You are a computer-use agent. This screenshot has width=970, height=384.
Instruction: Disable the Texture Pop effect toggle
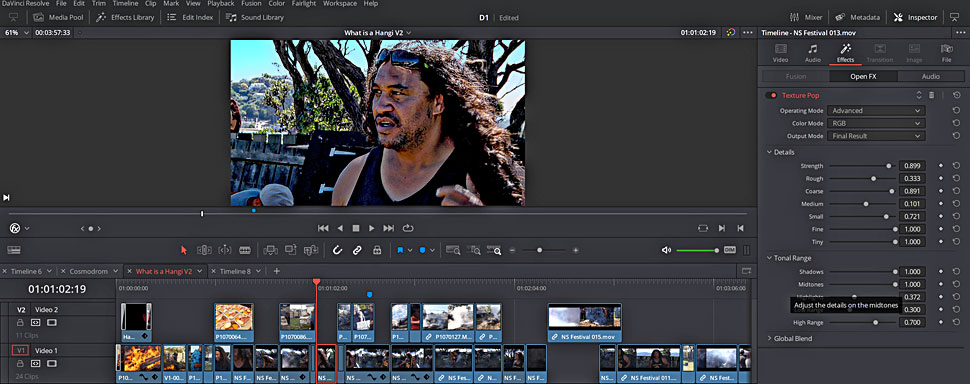(x=771, y=95)
